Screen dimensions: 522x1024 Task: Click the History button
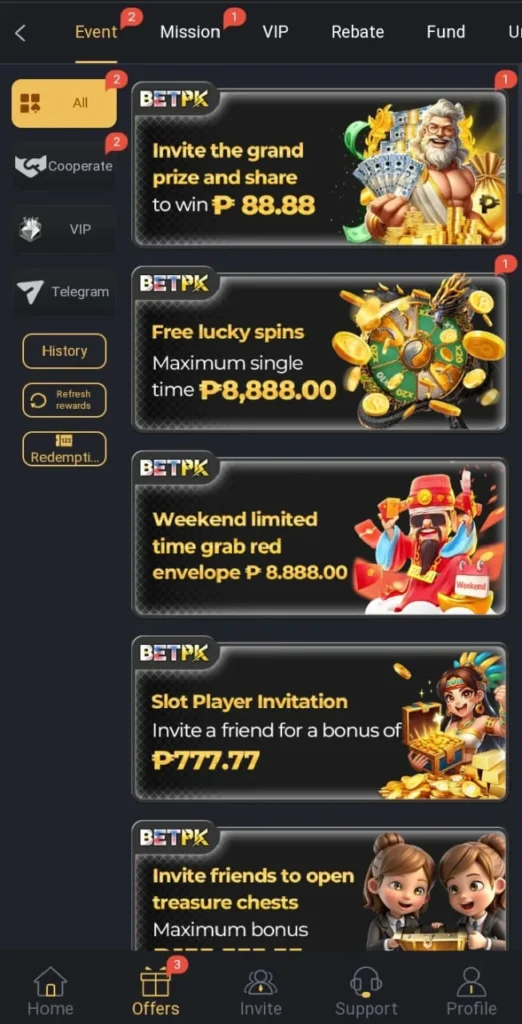pos(64,351)
